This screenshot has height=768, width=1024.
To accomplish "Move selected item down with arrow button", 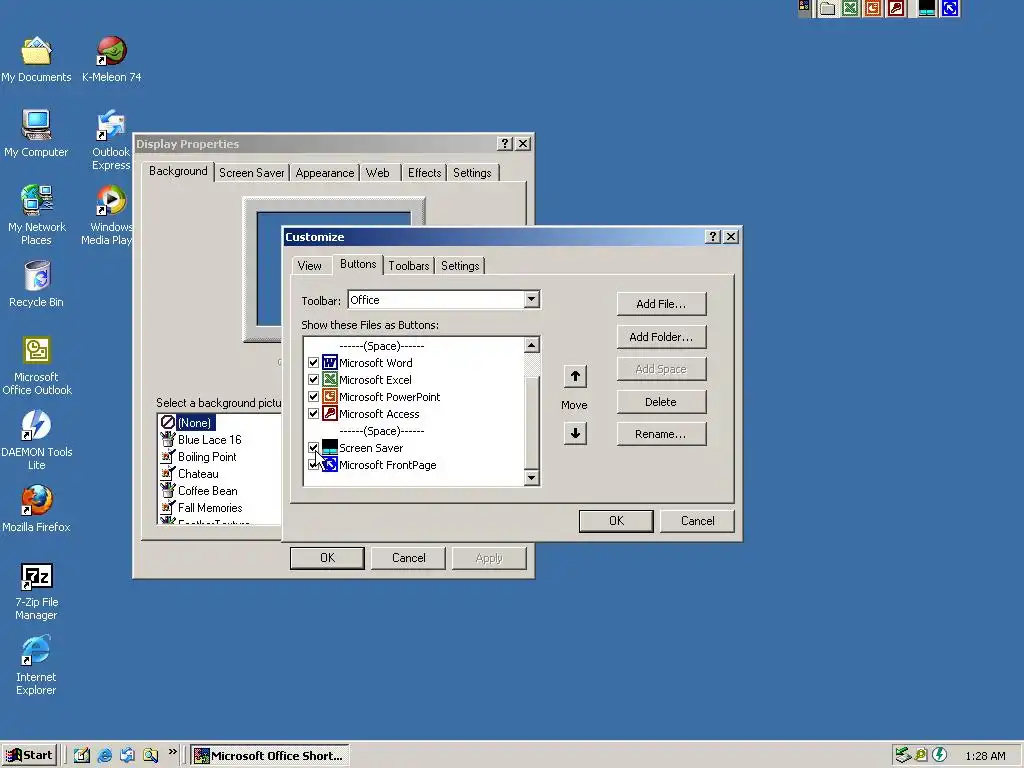I will (575, 433).
